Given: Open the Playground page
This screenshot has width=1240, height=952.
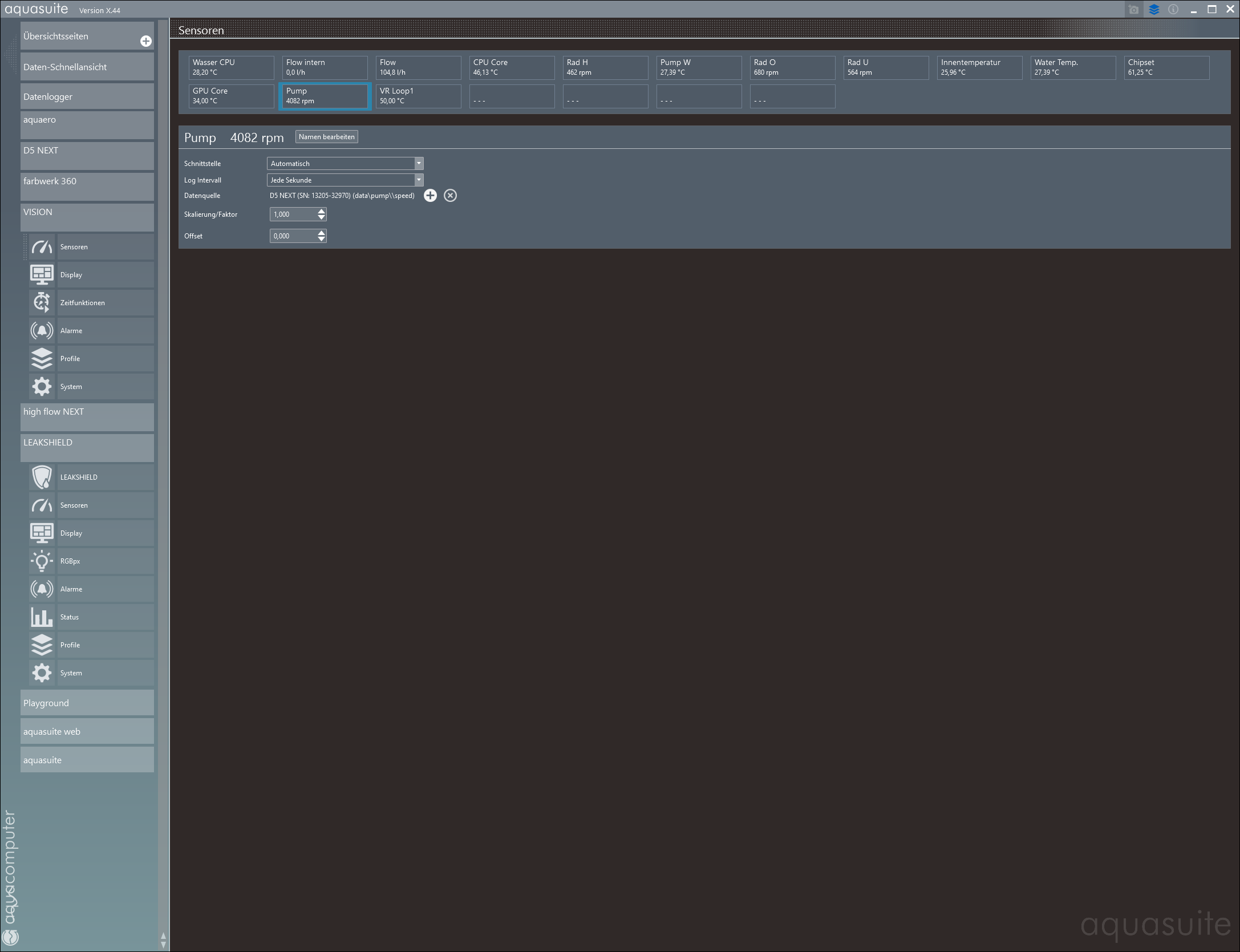Looking at the screenshot, I should pyautogui.click(x=87, y=703).
